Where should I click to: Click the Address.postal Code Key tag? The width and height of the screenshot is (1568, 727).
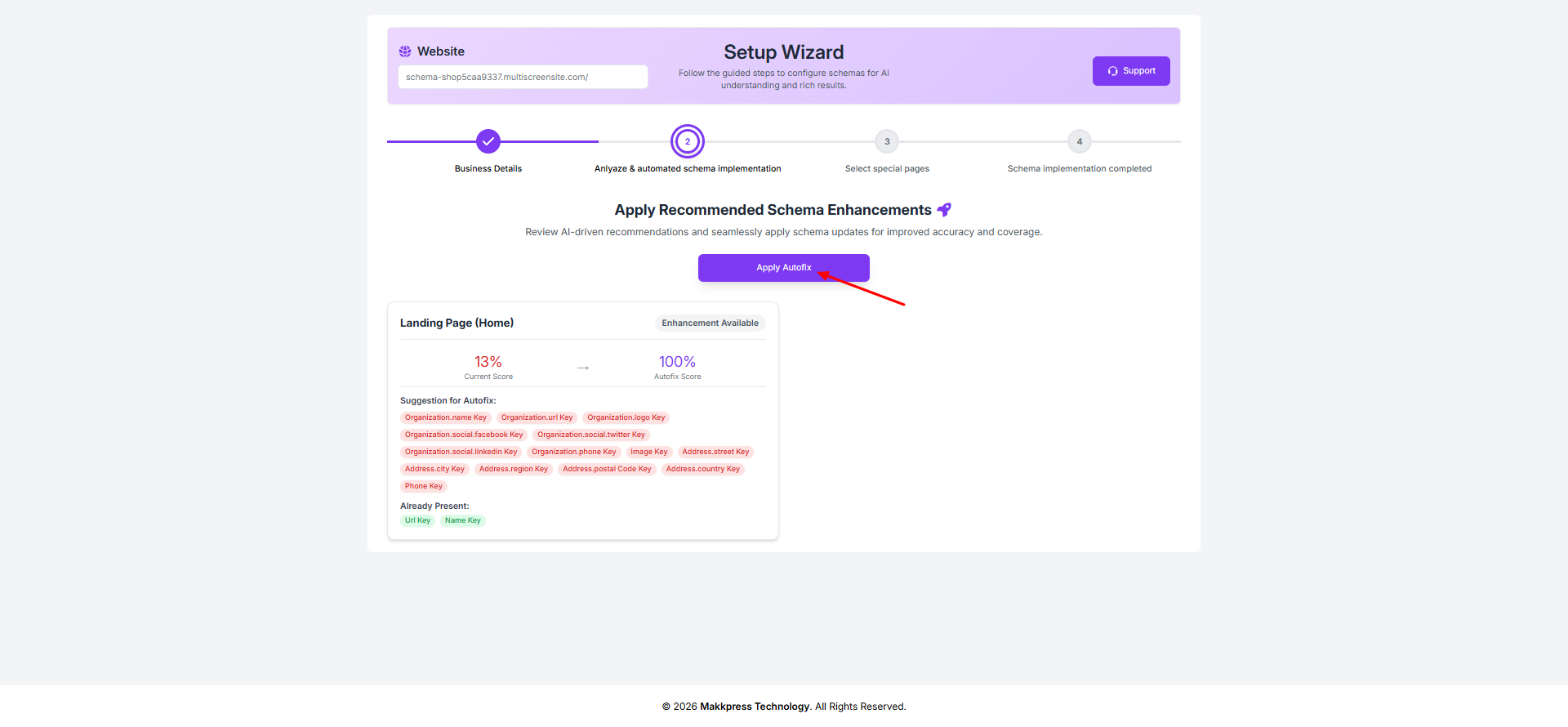(607, 469)
